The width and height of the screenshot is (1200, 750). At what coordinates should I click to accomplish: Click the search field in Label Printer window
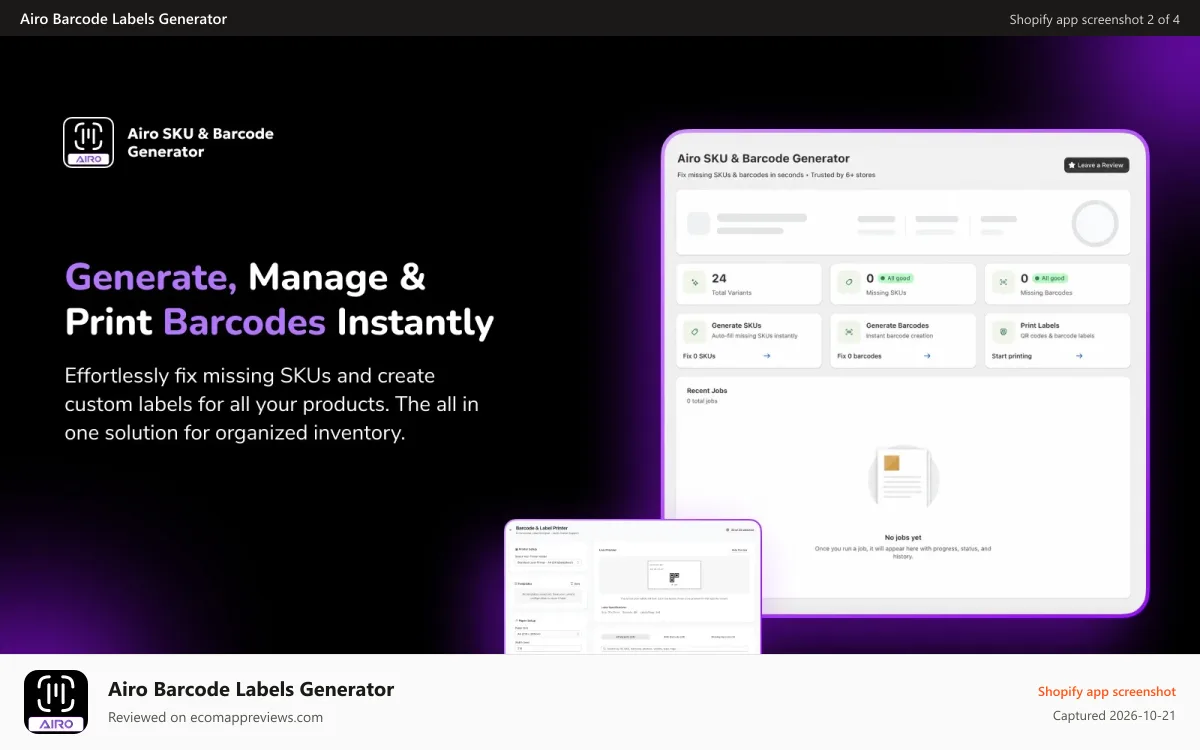coord(675,649)
